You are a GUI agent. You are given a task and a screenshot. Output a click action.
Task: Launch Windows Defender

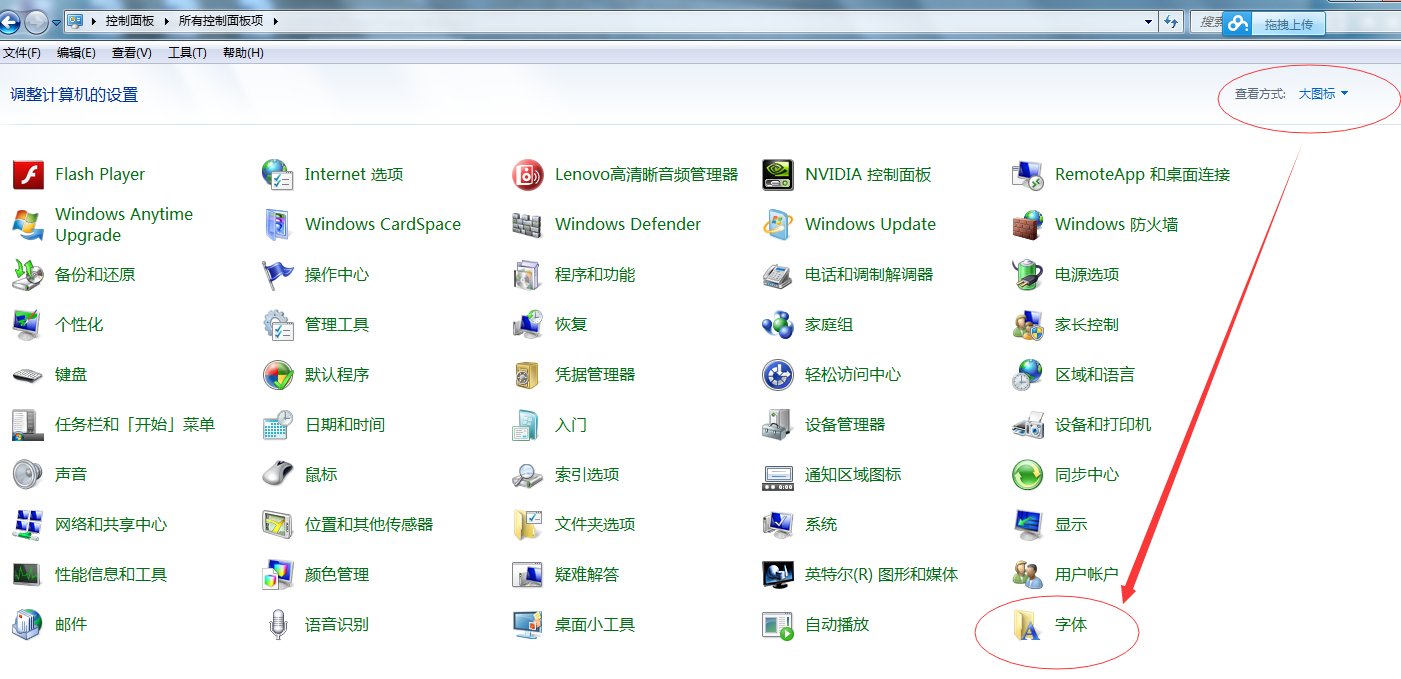(627, 224)
